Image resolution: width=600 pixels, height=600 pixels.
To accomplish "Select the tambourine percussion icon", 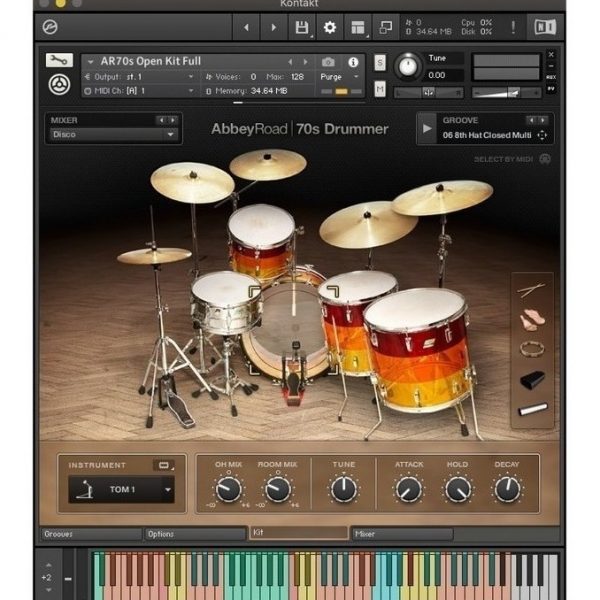I will 532,349.
